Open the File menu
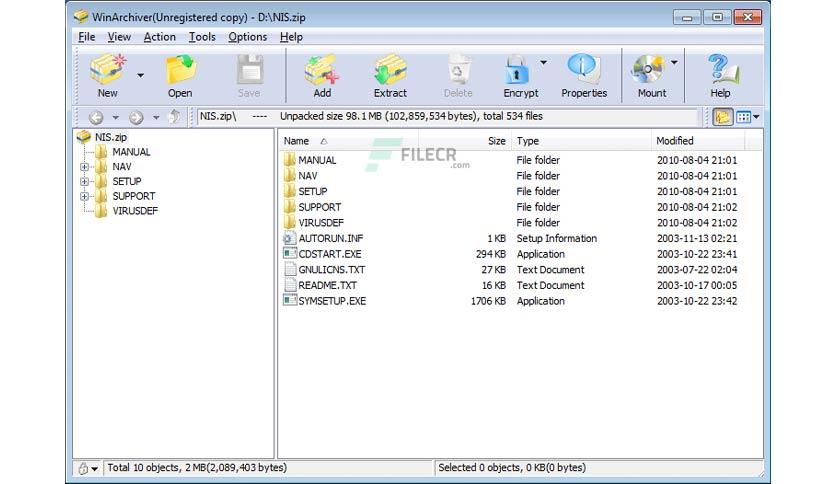 [86, 37]
